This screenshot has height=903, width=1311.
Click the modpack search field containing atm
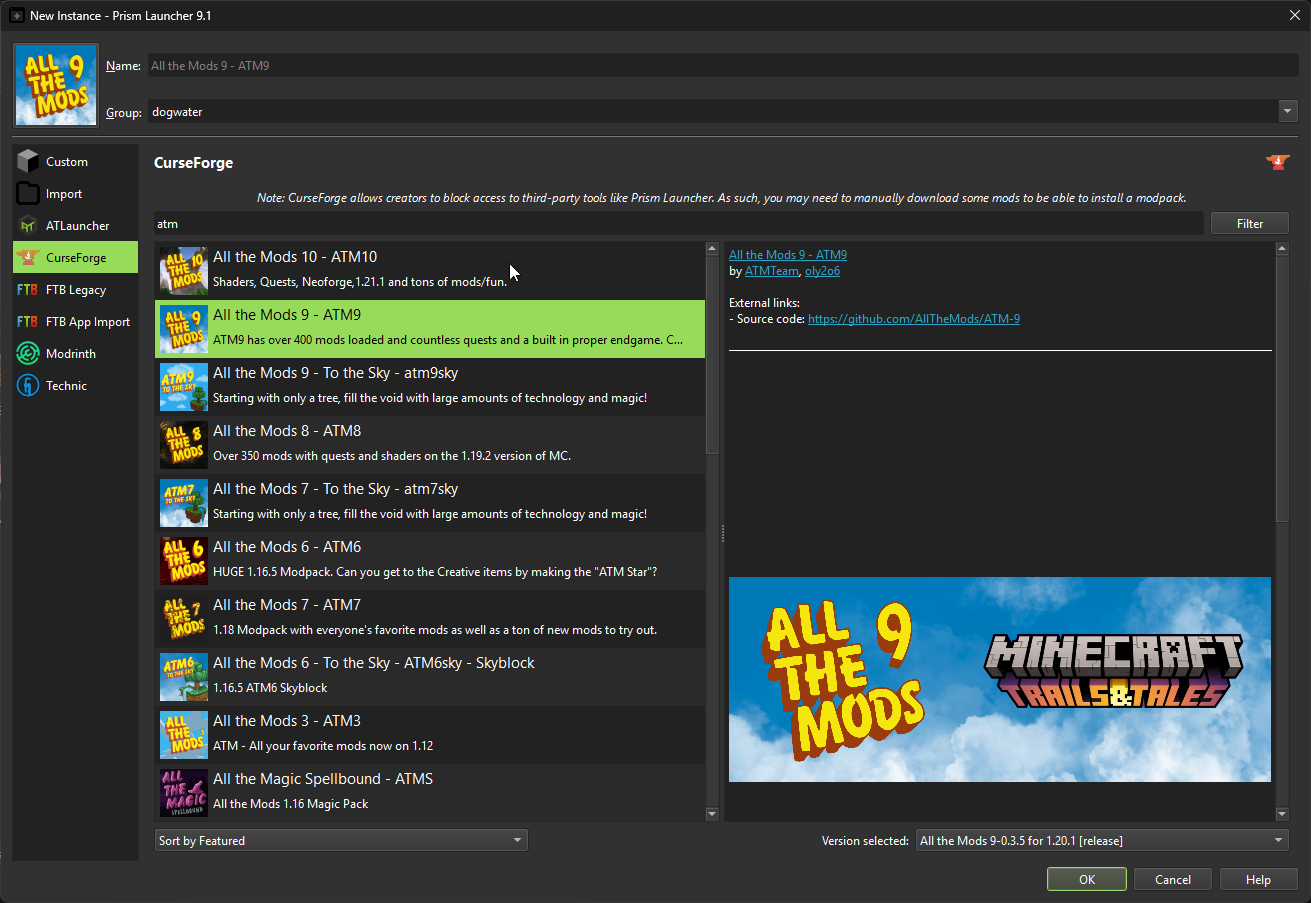click(679, 224)
